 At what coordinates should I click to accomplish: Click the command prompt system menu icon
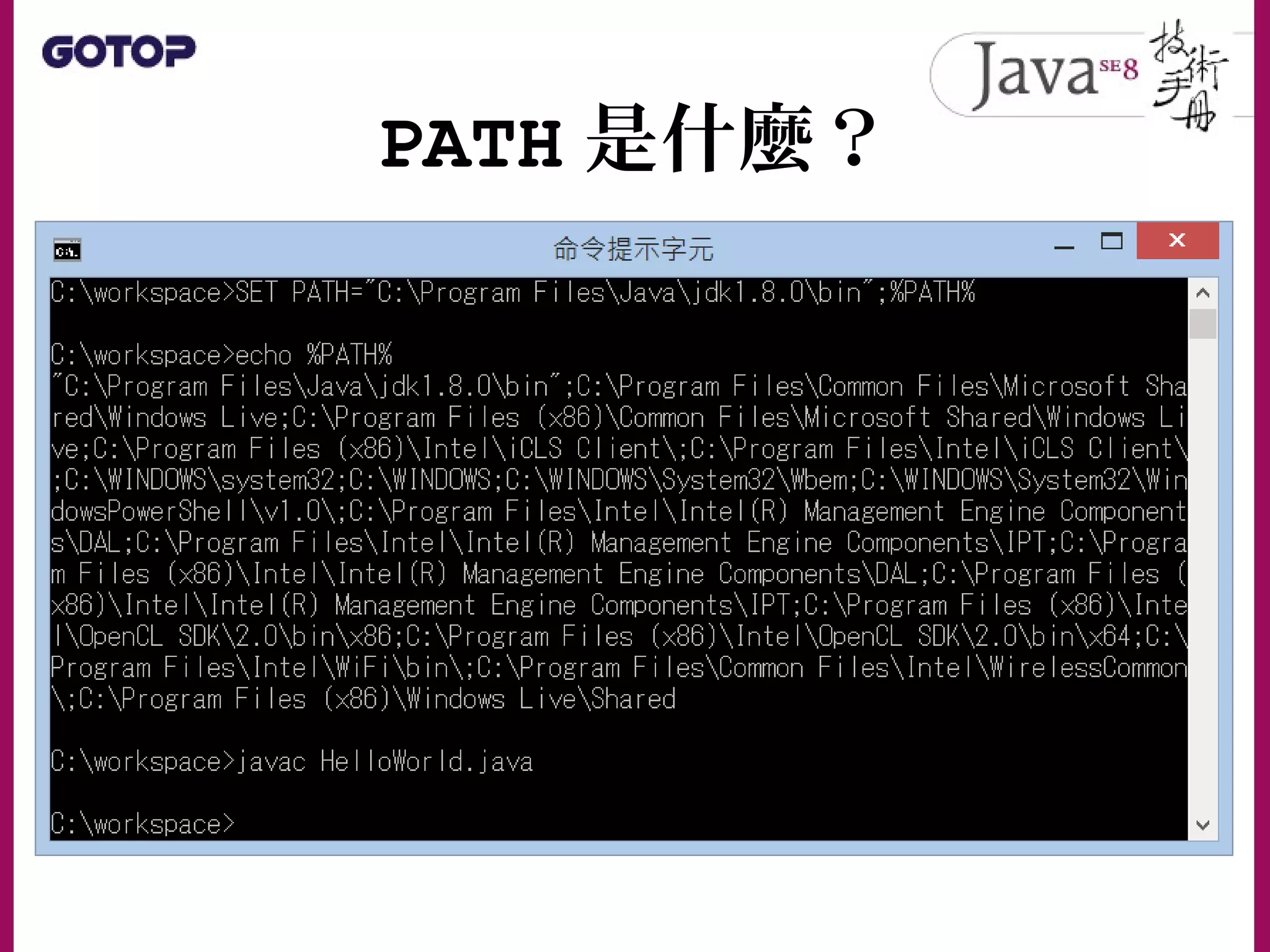(x=67, y=250)
